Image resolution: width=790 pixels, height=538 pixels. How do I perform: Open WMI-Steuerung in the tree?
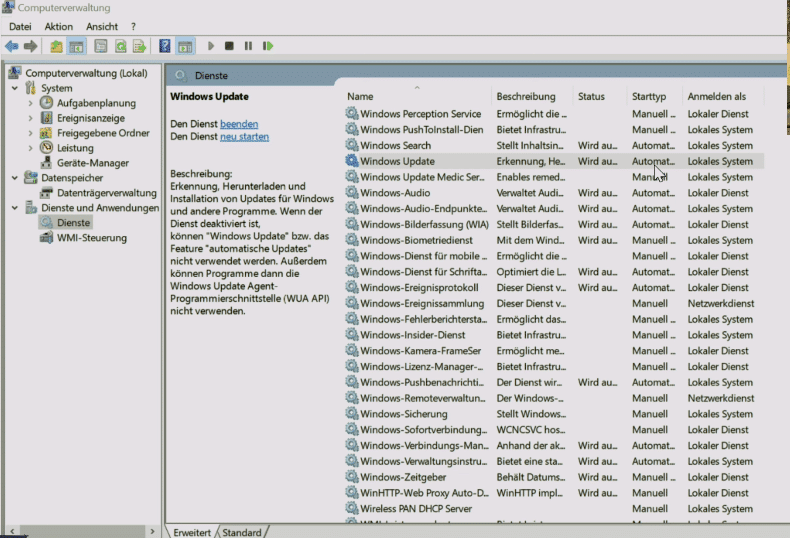point(92,238)
